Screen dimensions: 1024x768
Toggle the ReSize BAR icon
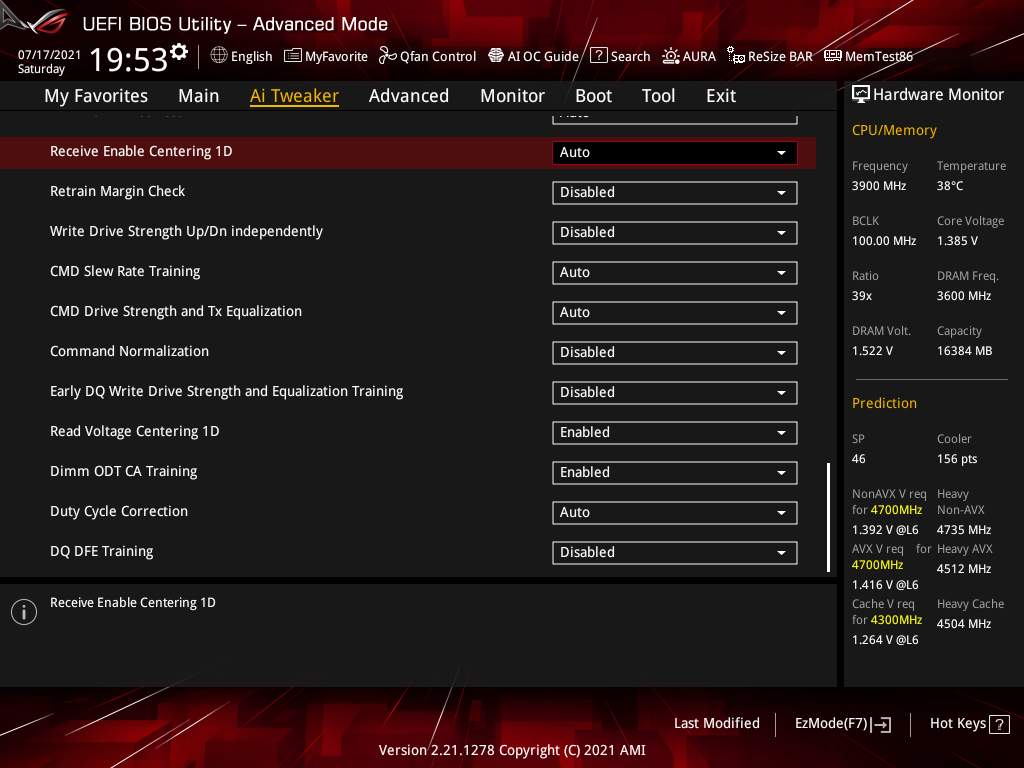736,56
